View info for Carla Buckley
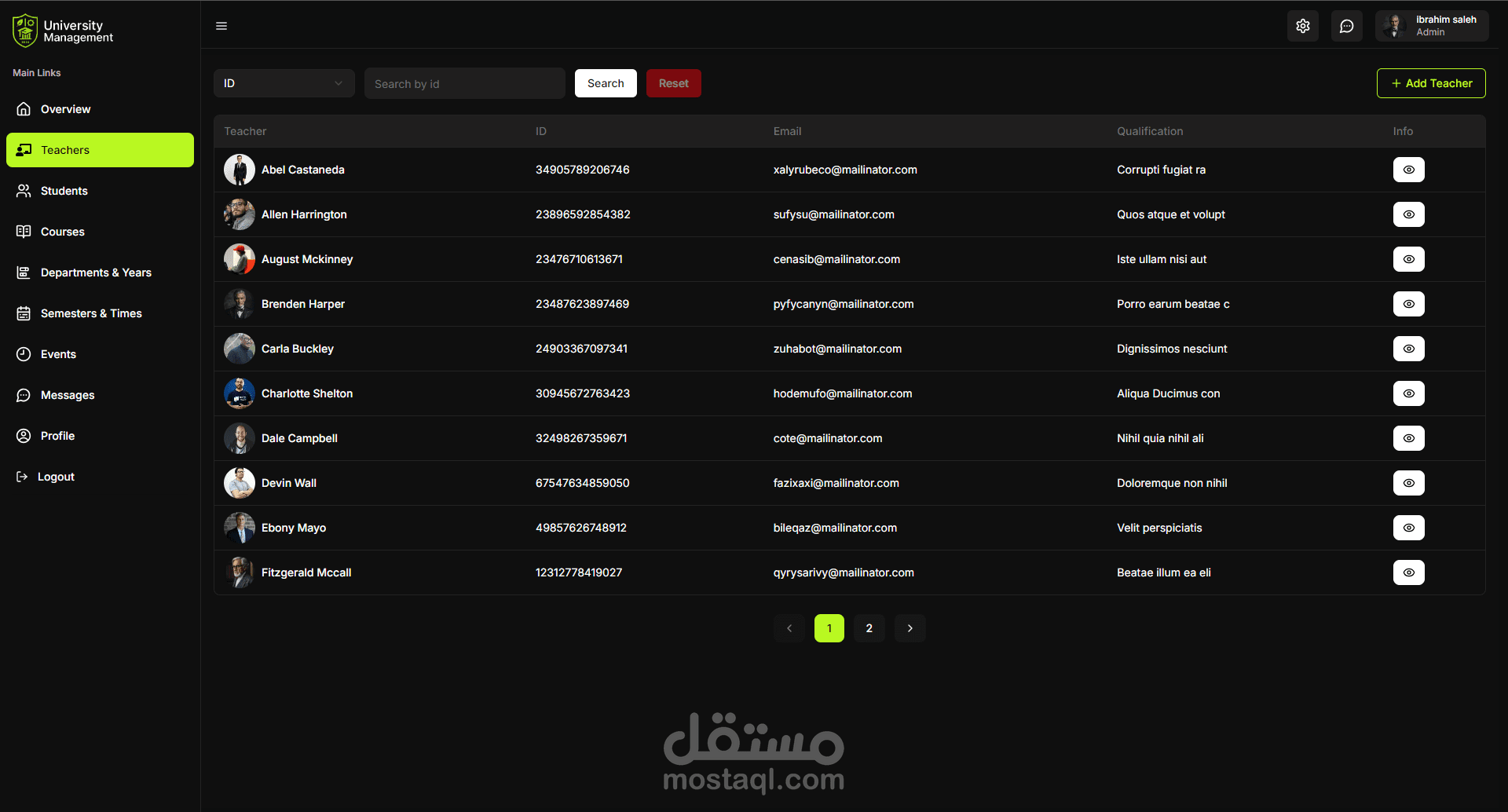This screenshot has height=812, width=1508. click(x=1409, y=349)
